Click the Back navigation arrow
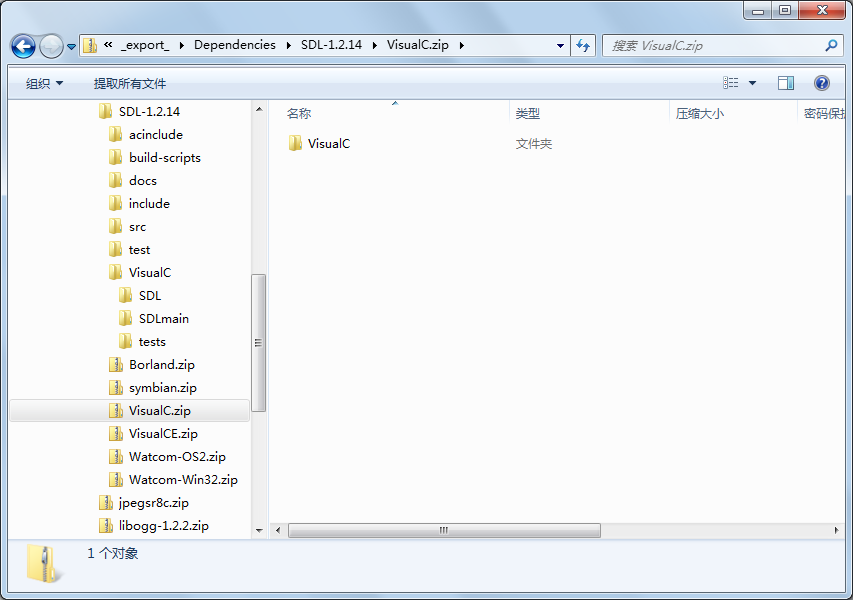 click(x=24, y=45)
